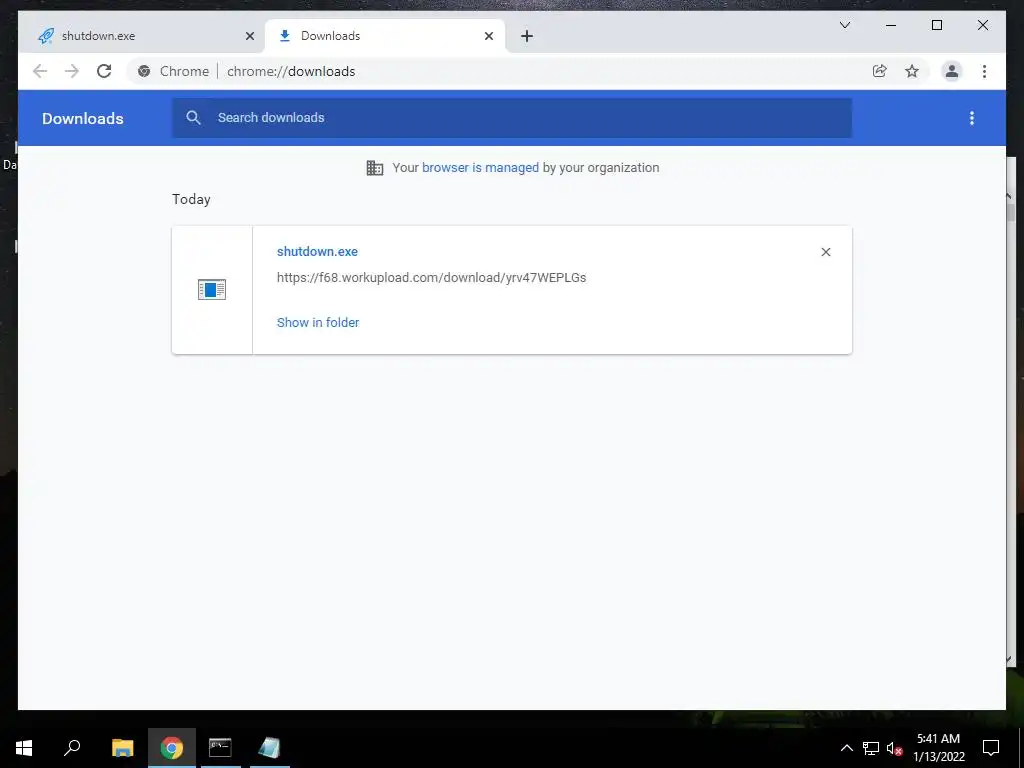The height and width of the screenshot is (768, 1024).
Task: Go back using the back arrow
Action: 40,71
